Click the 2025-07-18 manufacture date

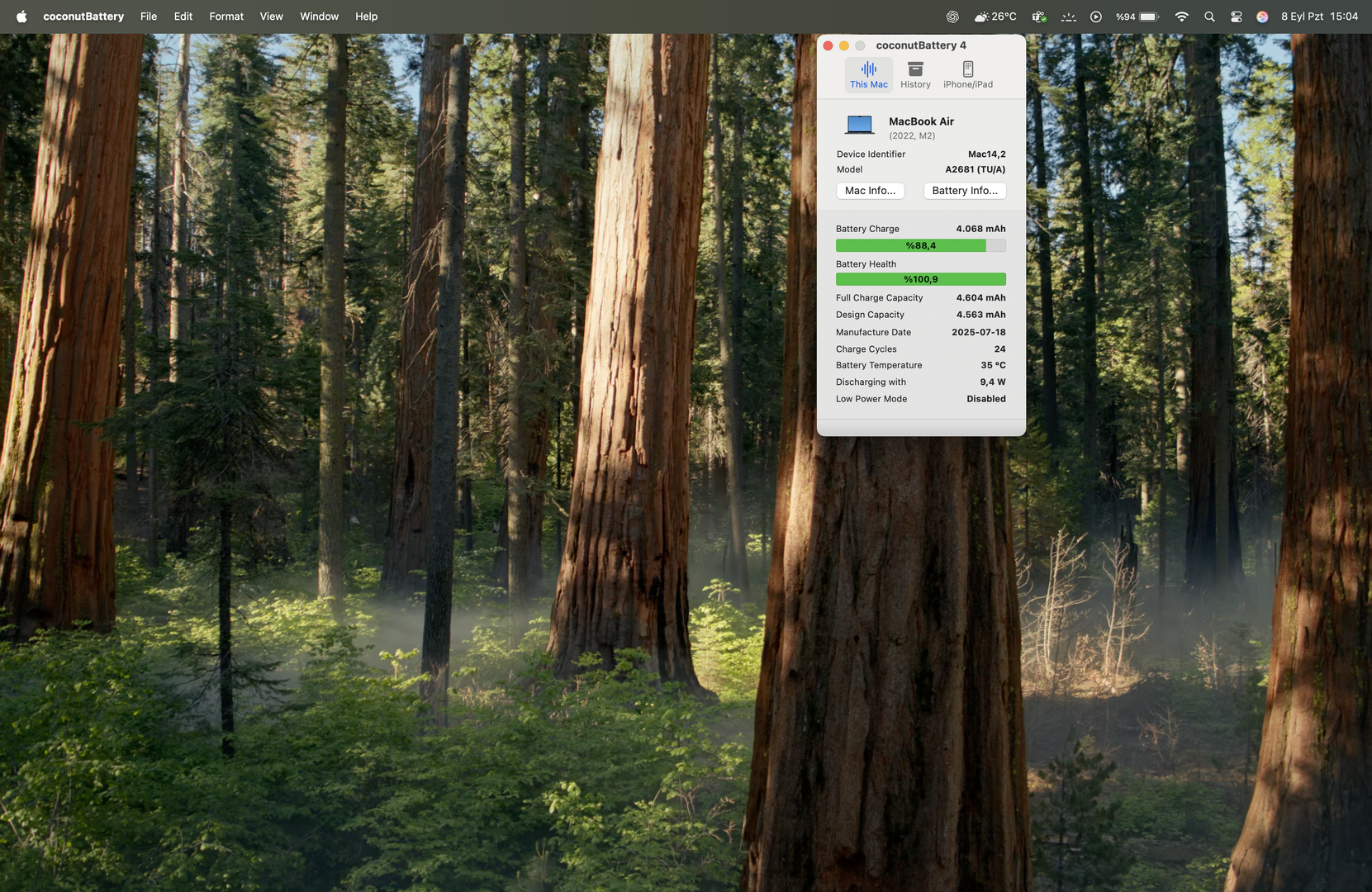979,332
